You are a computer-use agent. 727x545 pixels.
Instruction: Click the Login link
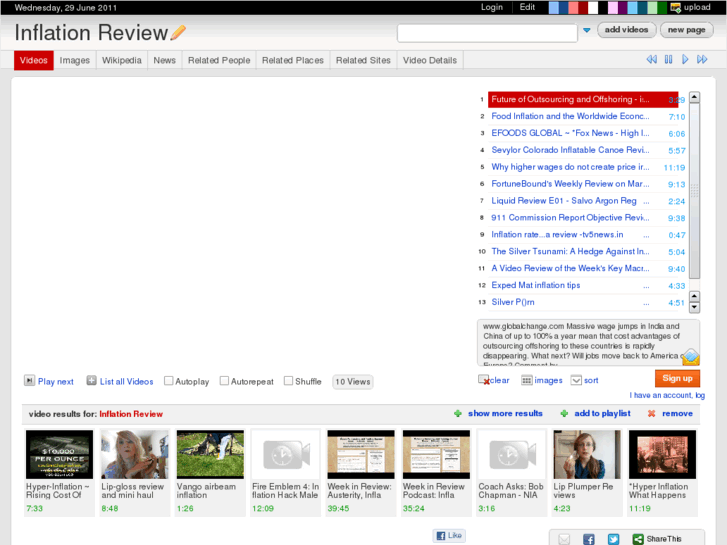click(x=491, y=7)
